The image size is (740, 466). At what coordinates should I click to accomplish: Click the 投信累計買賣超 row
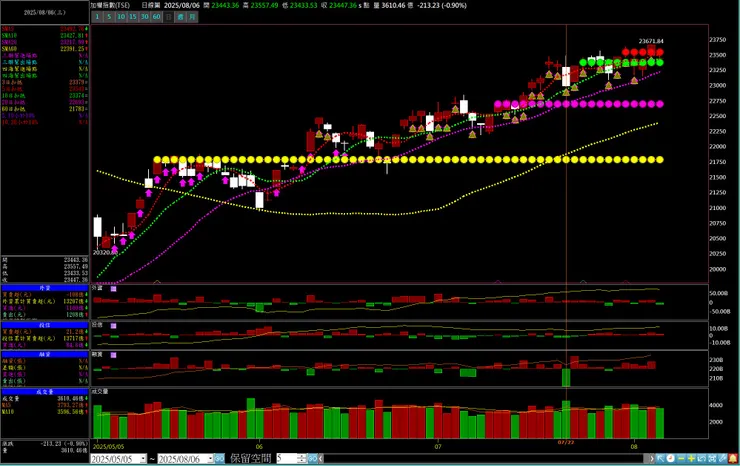[x=44, y=339]
